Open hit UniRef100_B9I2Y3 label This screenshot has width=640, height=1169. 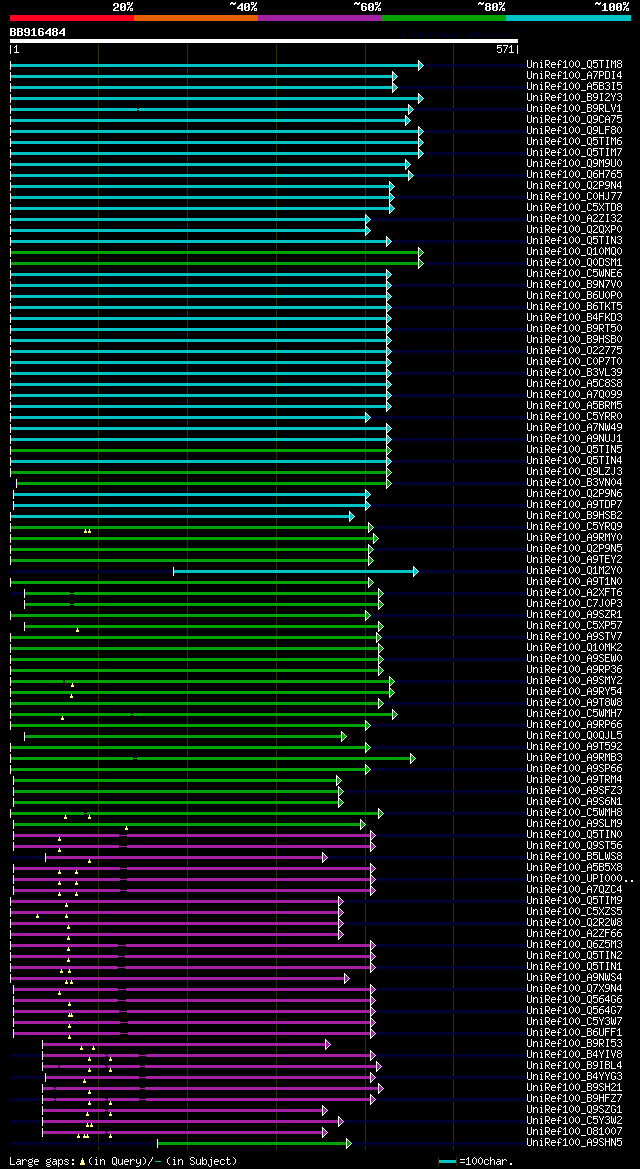[574, 98]
